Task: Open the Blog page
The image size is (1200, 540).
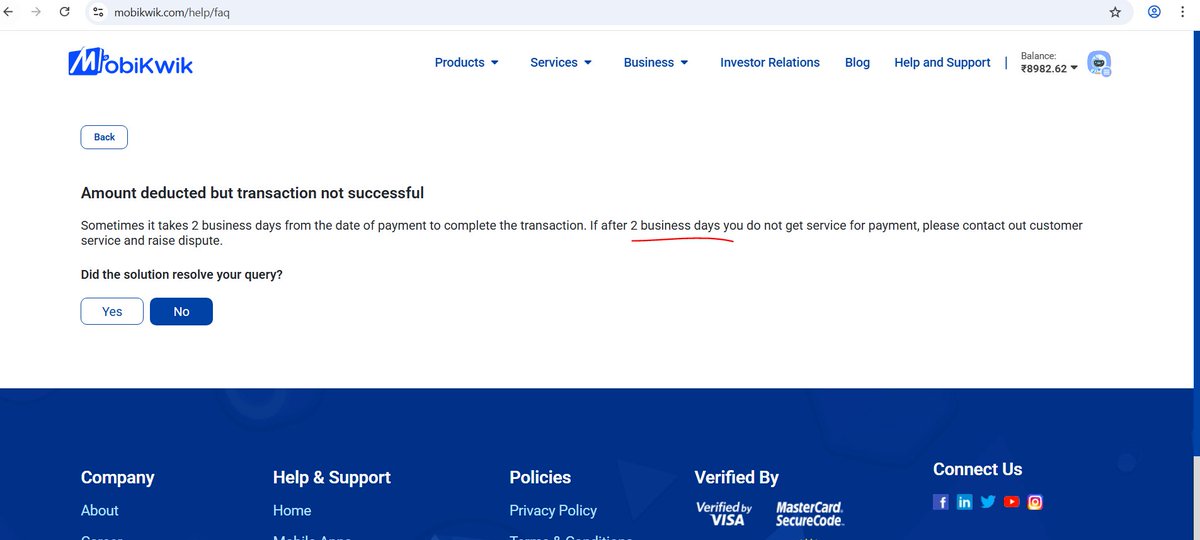Action: coord(857,62)
